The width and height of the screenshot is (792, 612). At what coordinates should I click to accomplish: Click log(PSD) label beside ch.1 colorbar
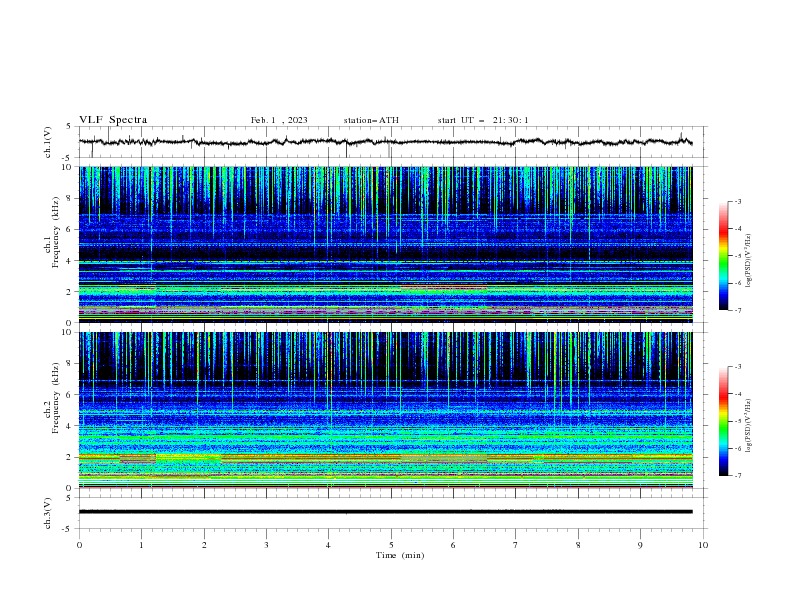749,261
